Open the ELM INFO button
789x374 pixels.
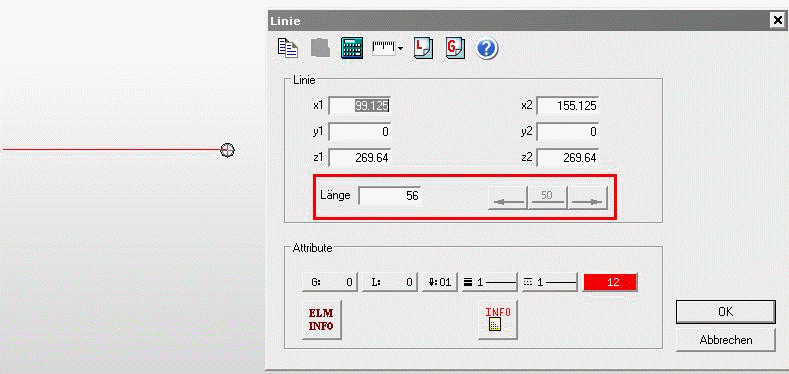pyautogui.click(x=322, y=320)
